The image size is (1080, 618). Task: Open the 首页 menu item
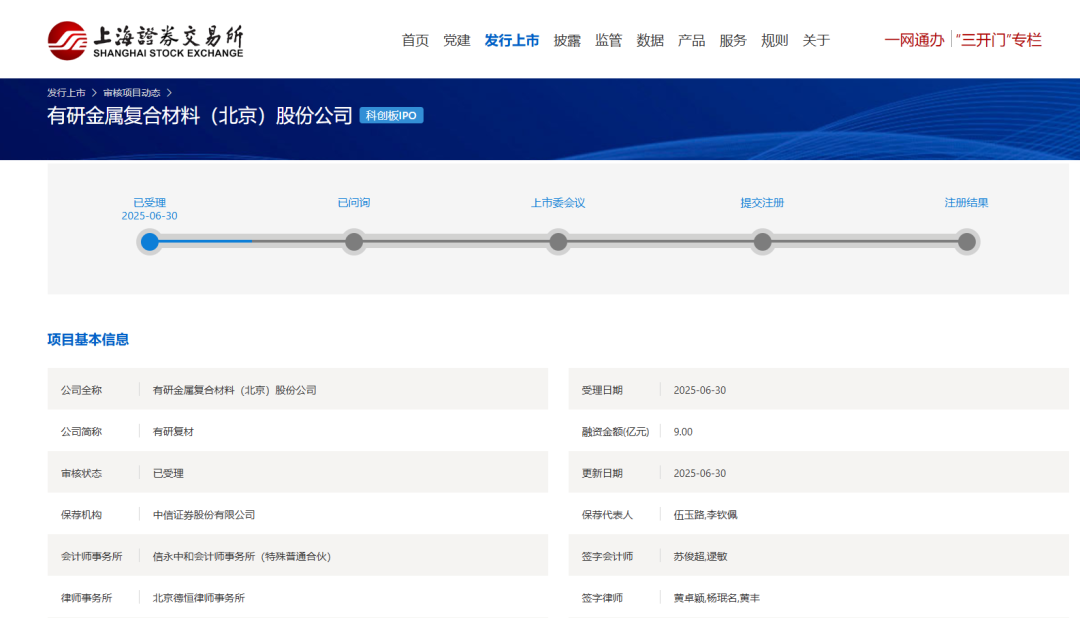click(415, 41)
